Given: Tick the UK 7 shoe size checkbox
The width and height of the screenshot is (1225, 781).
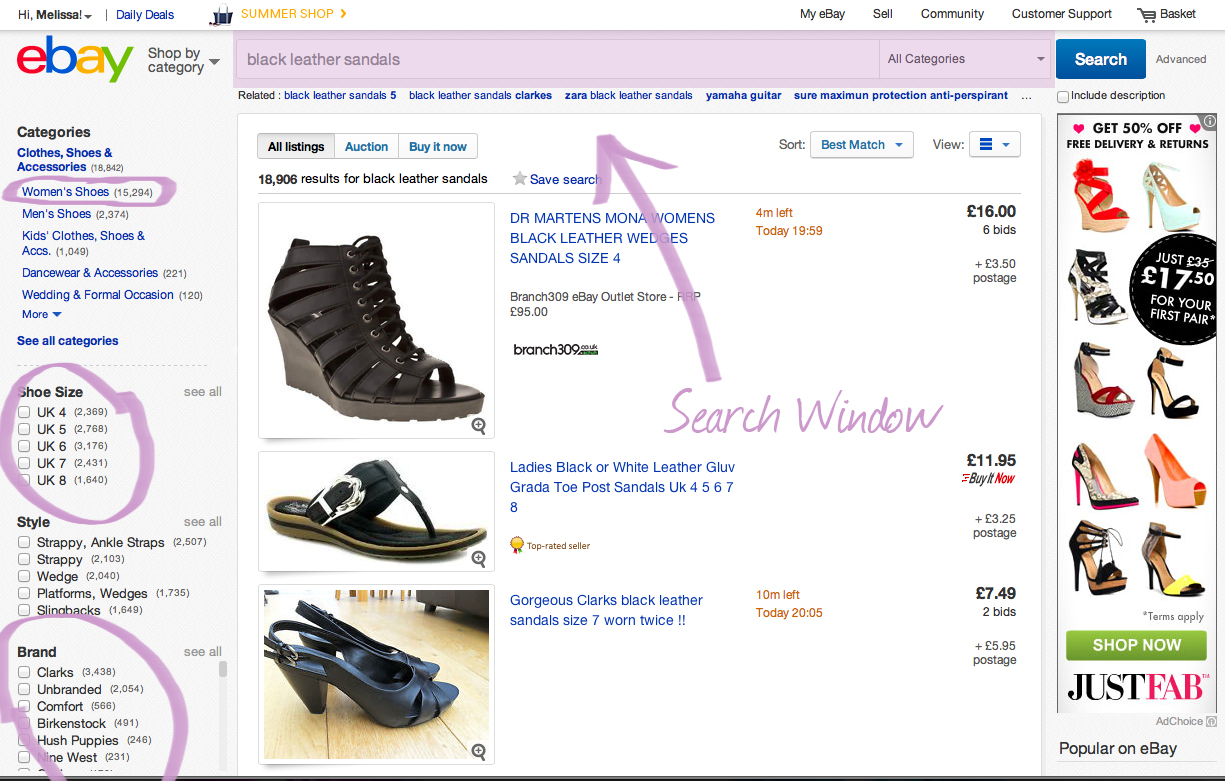Looking at the screenshot, I should [24, 464].
